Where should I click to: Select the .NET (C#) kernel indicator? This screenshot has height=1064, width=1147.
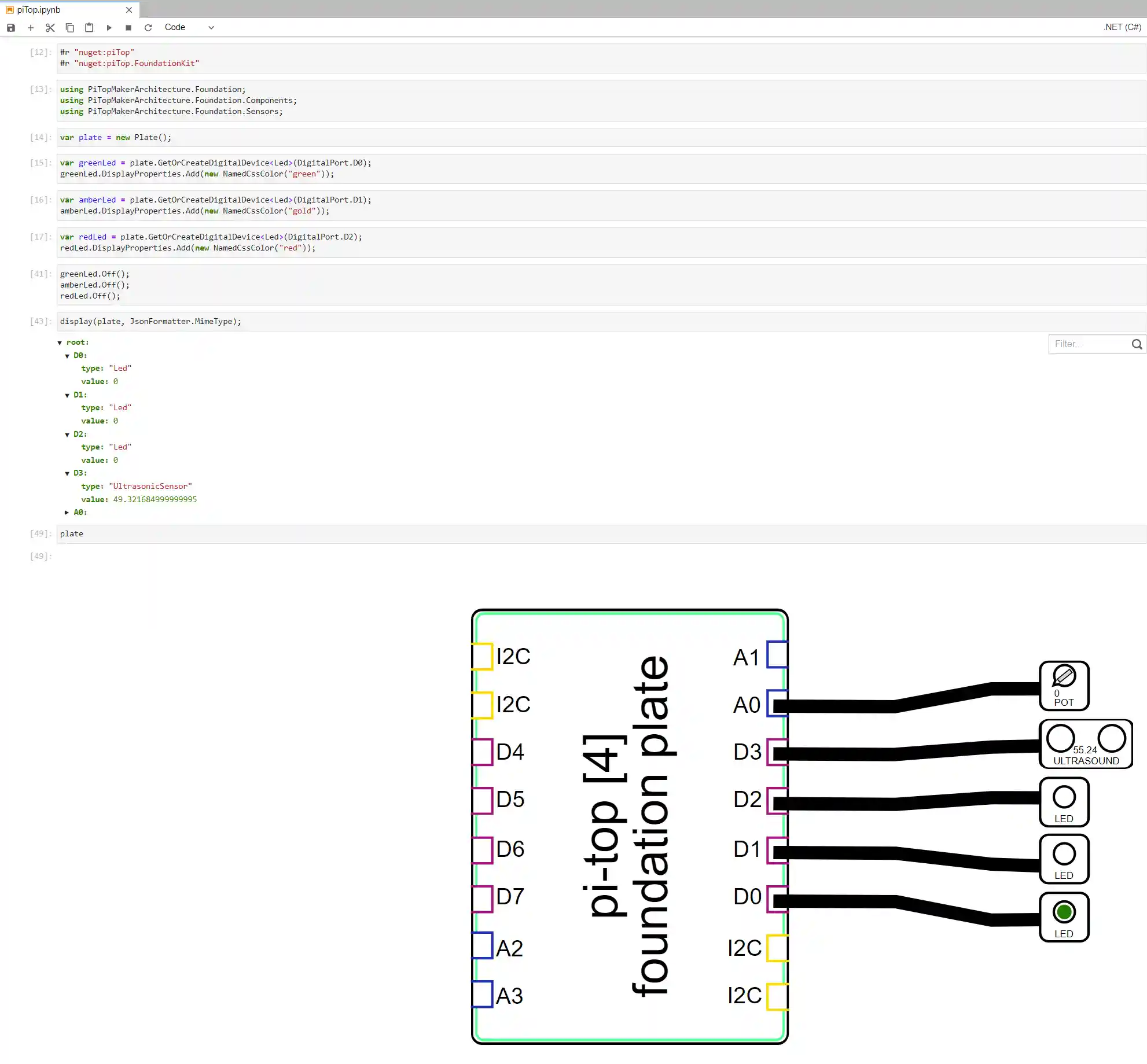[1122, 27]
